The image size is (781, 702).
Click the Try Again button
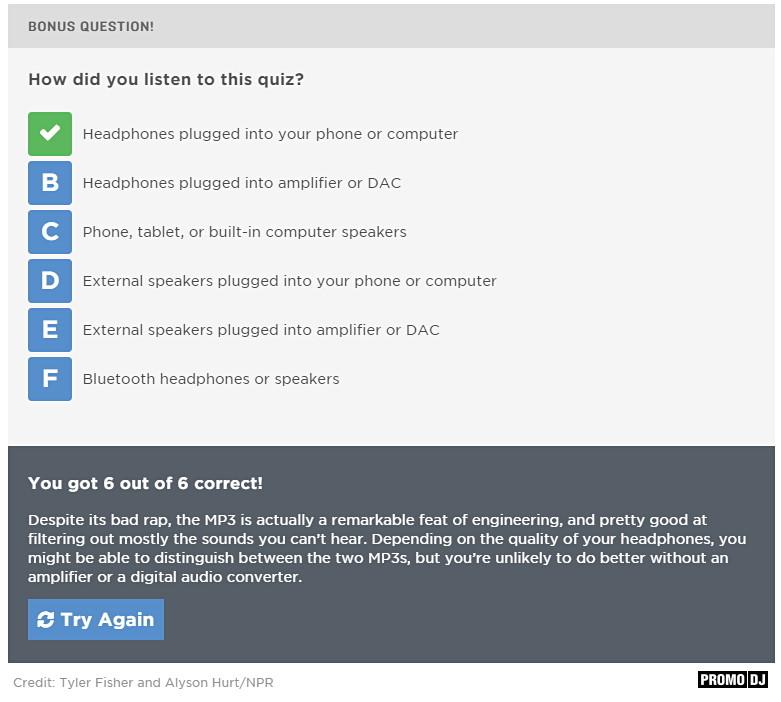click(x=96, y=619)
